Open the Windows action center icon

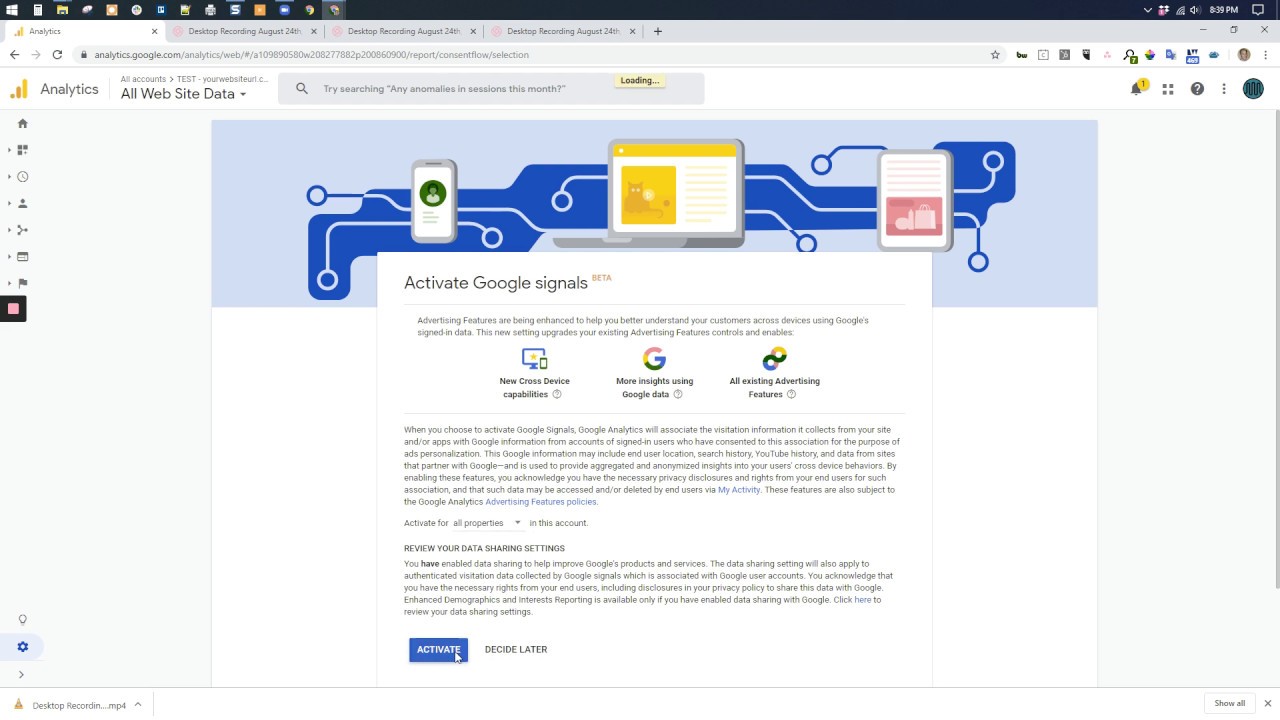[1259, 9]
